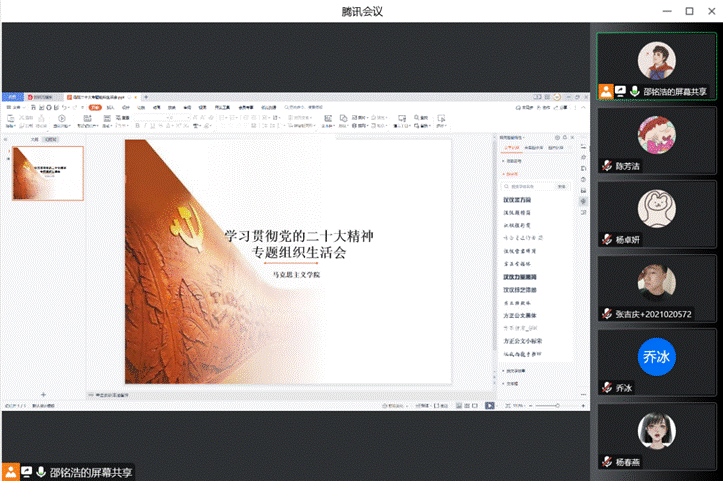Viewport: 723px width, 481px height.
Task: Click 陈芳洁's muted microphone icon
Action: click(606, 166)
